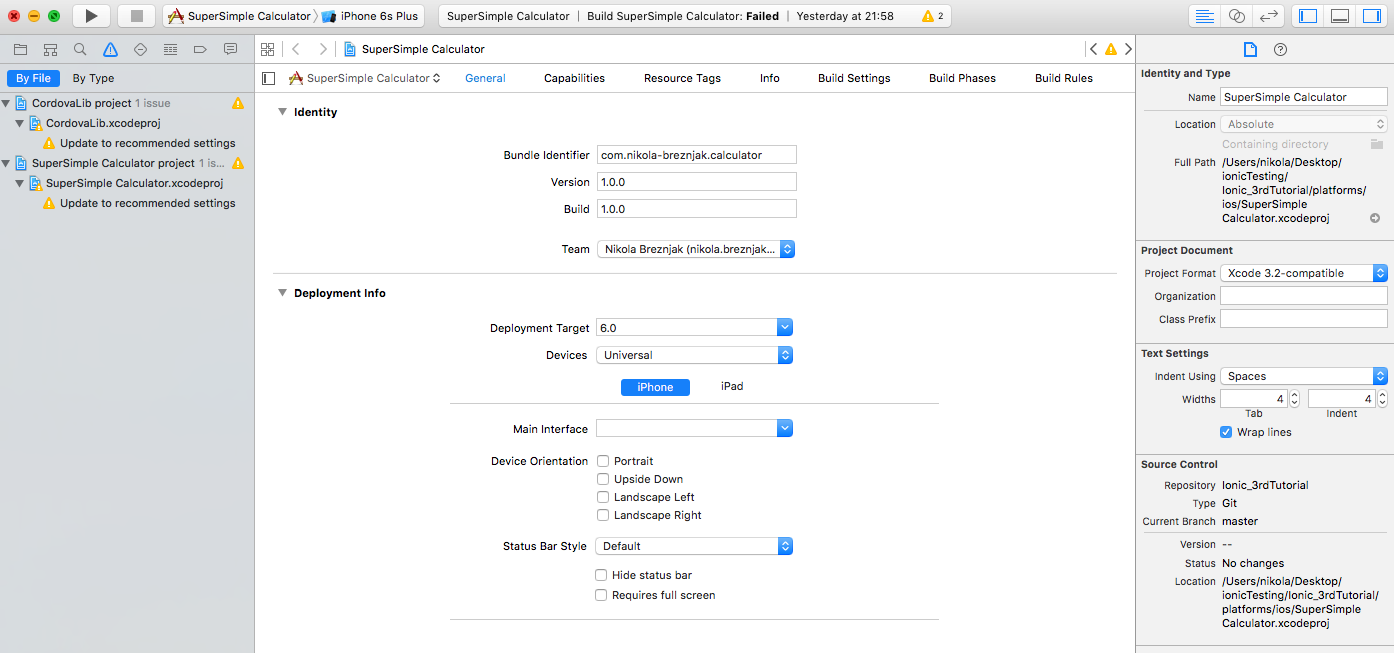Open the Report navigator speech-bubble icon

(x=230, y=49)
